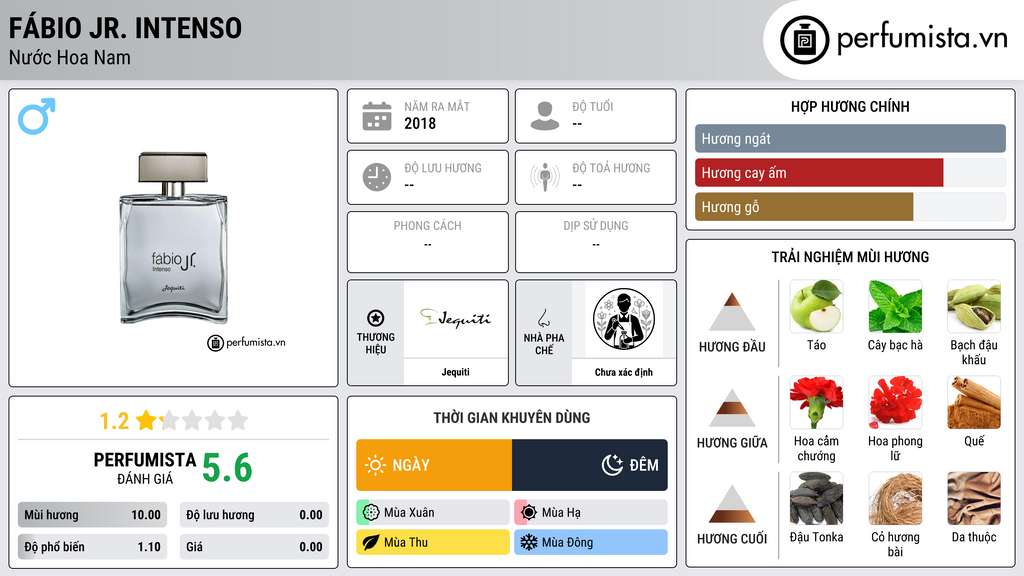
Task: Click the moon icon in Đêm bar
Action: tap(612, 465)
